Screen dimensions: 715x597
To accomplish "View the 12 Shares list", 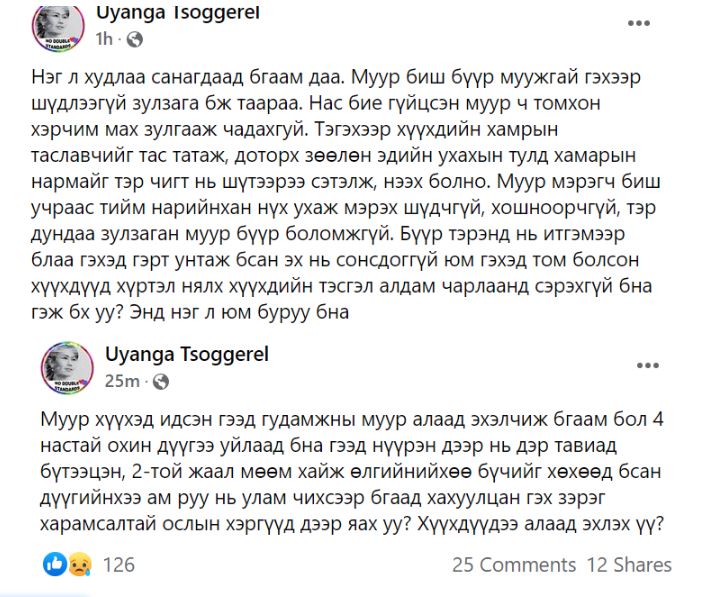I will [x=629, y=565].
